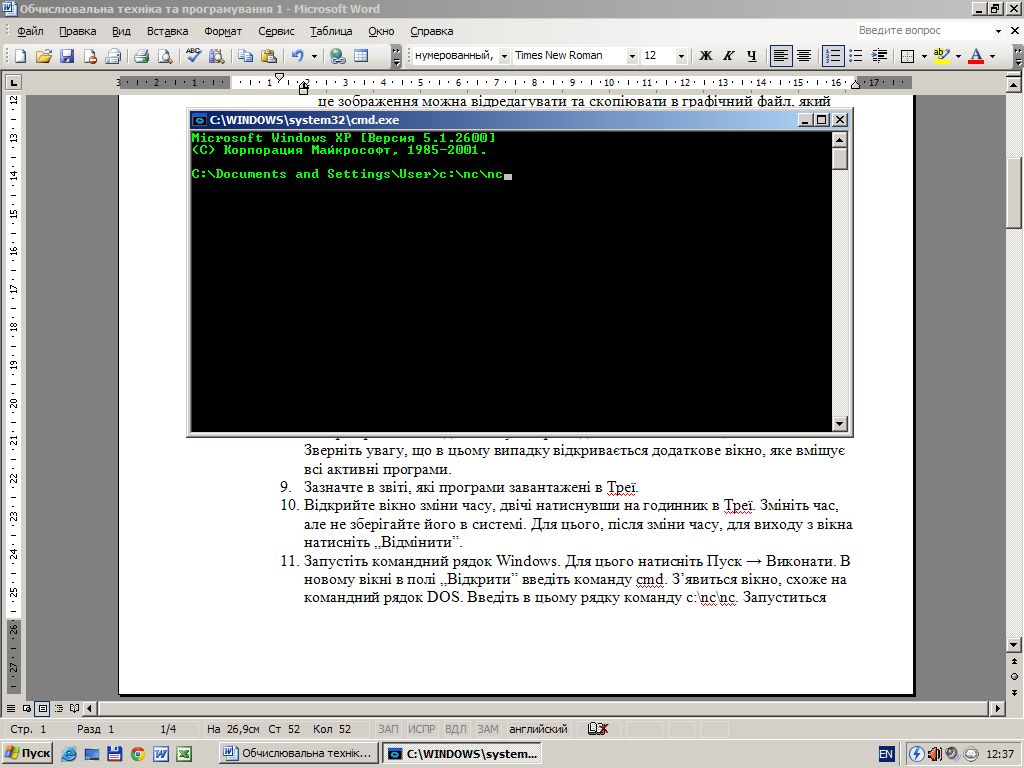
Task: Click Next Page double-arrow on Word's vertical scrollbar
Action: click(x=1014, y=692)
